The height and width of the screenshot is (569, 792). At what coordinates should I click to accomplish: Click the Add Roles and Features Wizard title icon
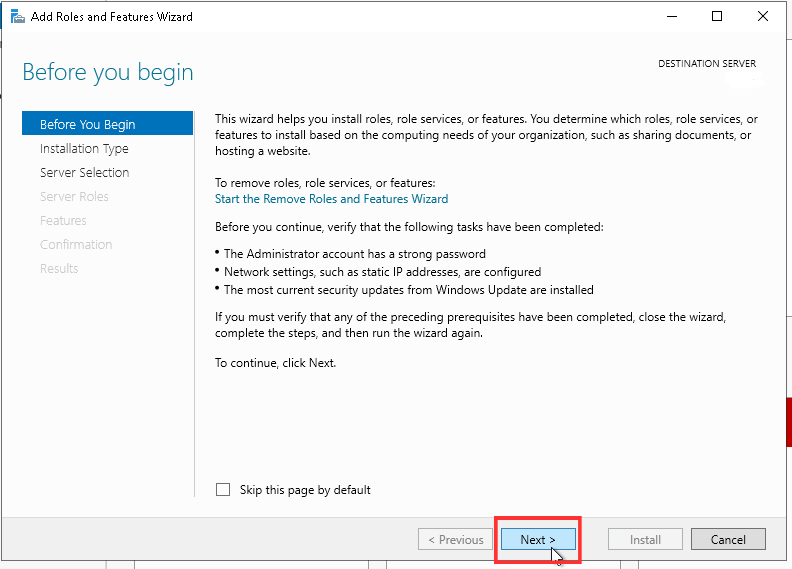(18, 17)
